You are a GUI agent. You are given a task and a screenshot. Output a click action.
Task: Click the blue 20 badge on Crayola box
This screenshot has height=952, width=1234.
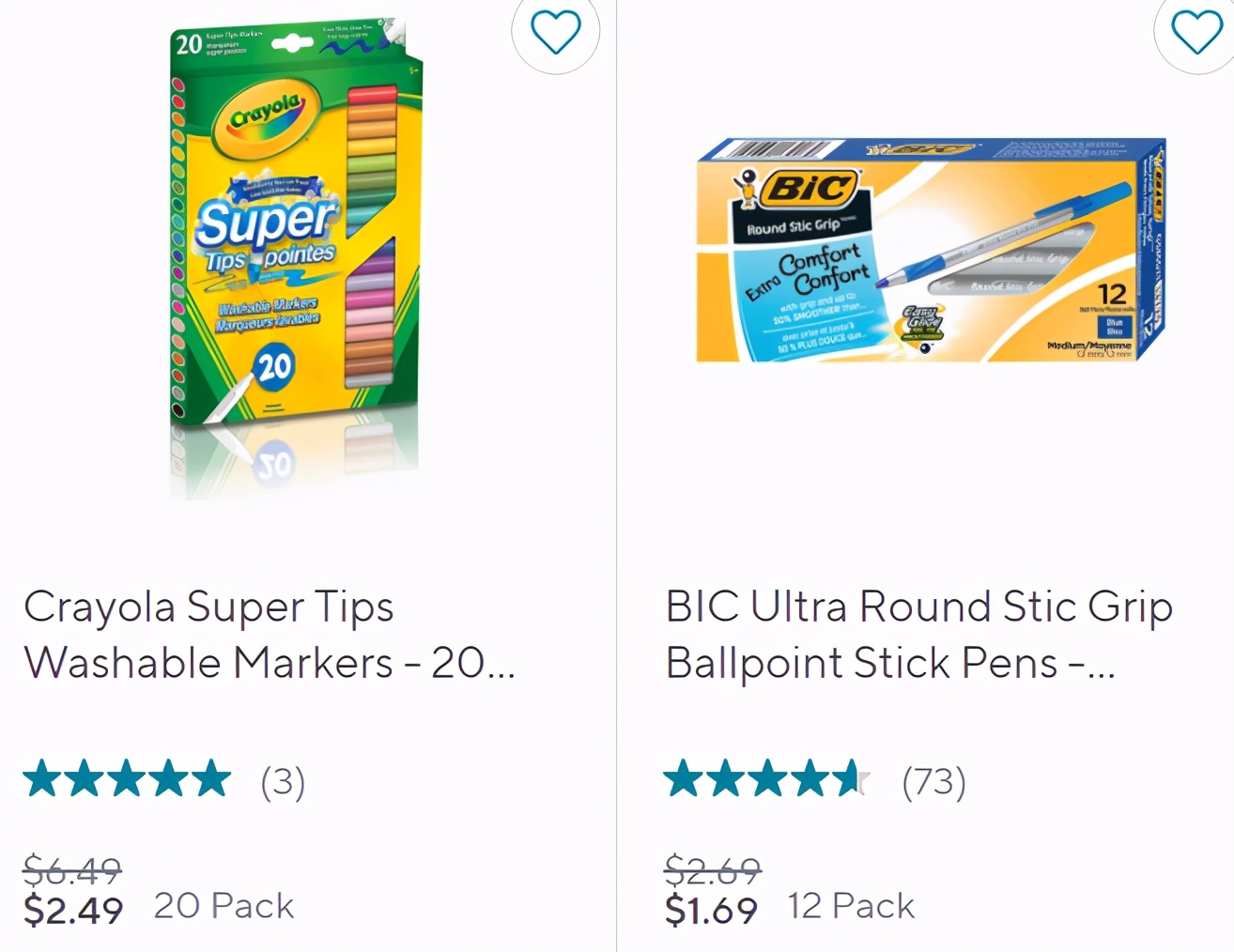click(274, 366)
